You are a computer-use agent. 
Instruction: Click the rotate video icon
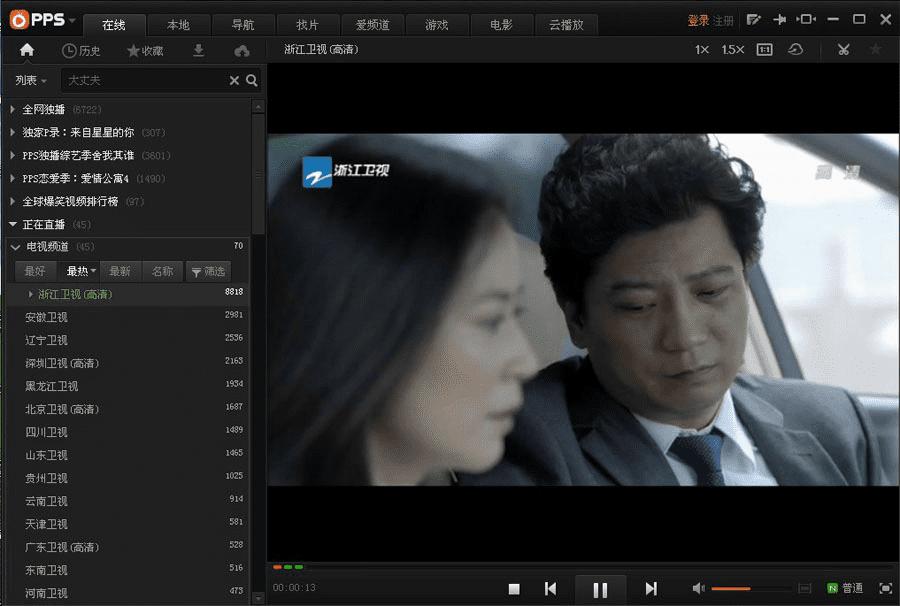click(795, 50)
